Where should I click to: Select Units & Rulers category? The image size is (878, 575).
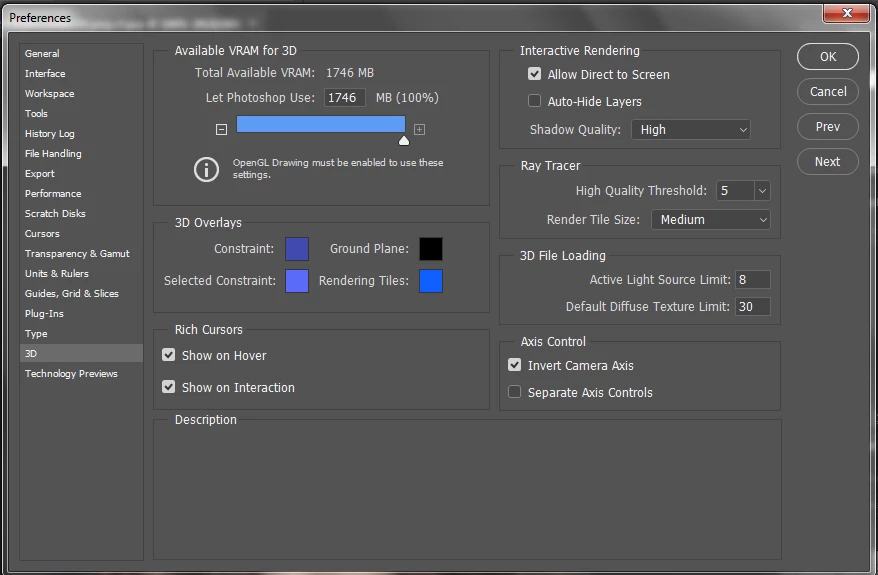(x=81, y=274)
